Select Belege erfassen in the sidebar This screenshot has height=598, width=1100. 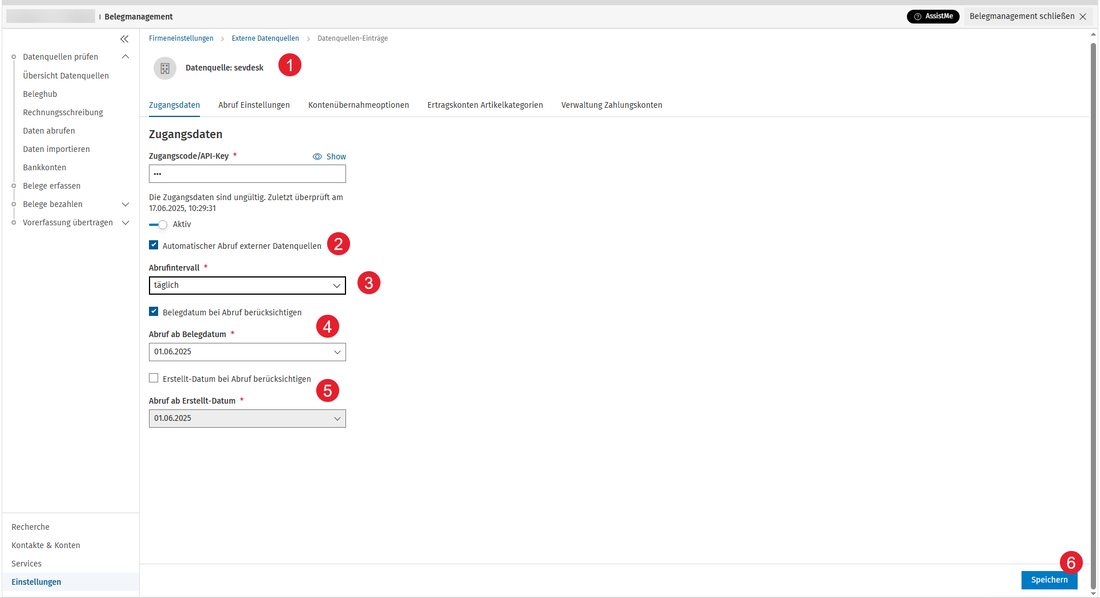pyautogui.click(x=52, y=186)
